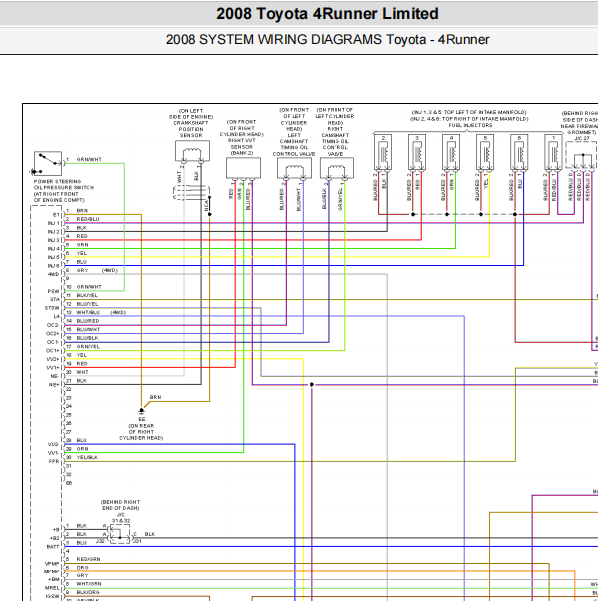Screen dimensions: 598x601
Task: Click the 'RED/GRN' wire label at pin 5
Action: point(88,559)
